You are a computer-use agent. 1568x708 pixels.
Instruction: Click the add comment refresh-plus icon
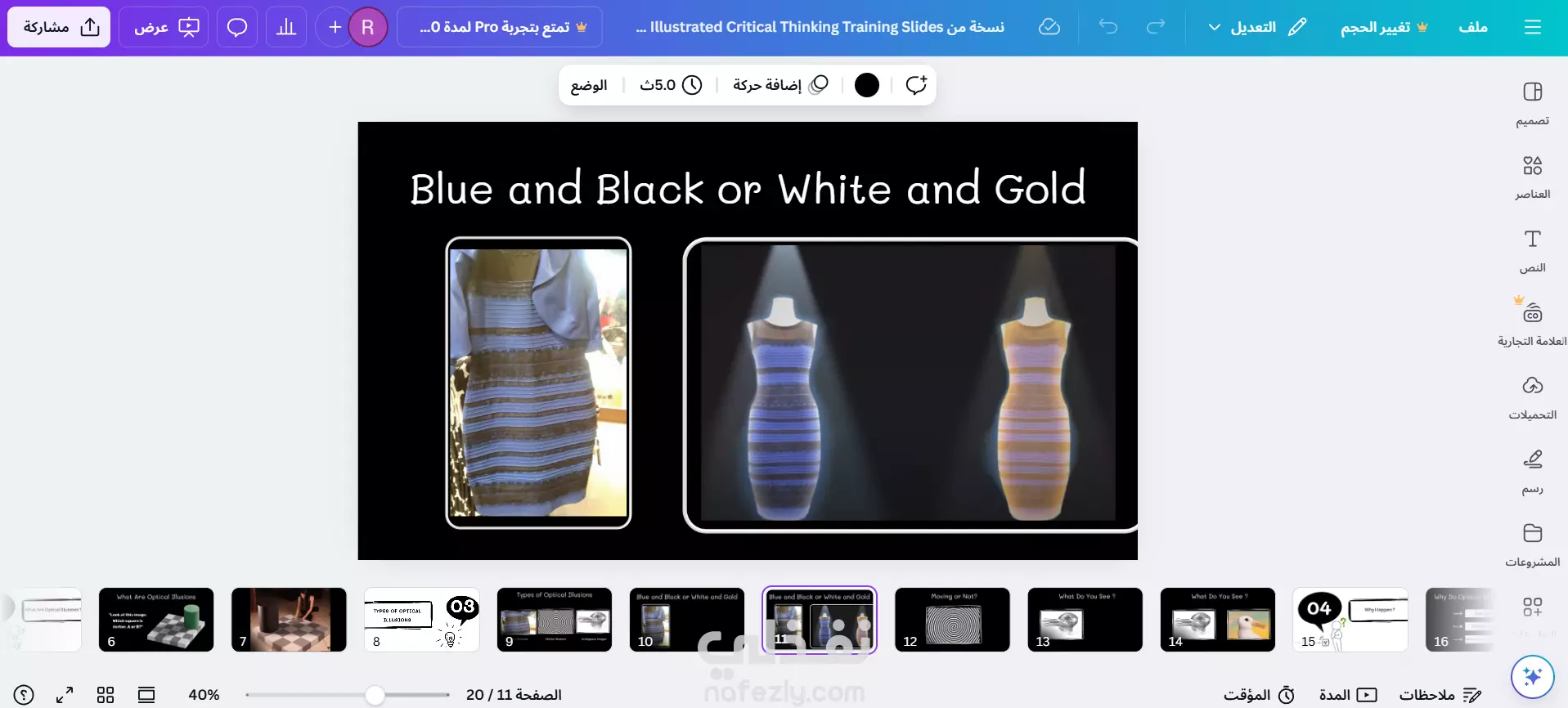[x=916, y=85]
